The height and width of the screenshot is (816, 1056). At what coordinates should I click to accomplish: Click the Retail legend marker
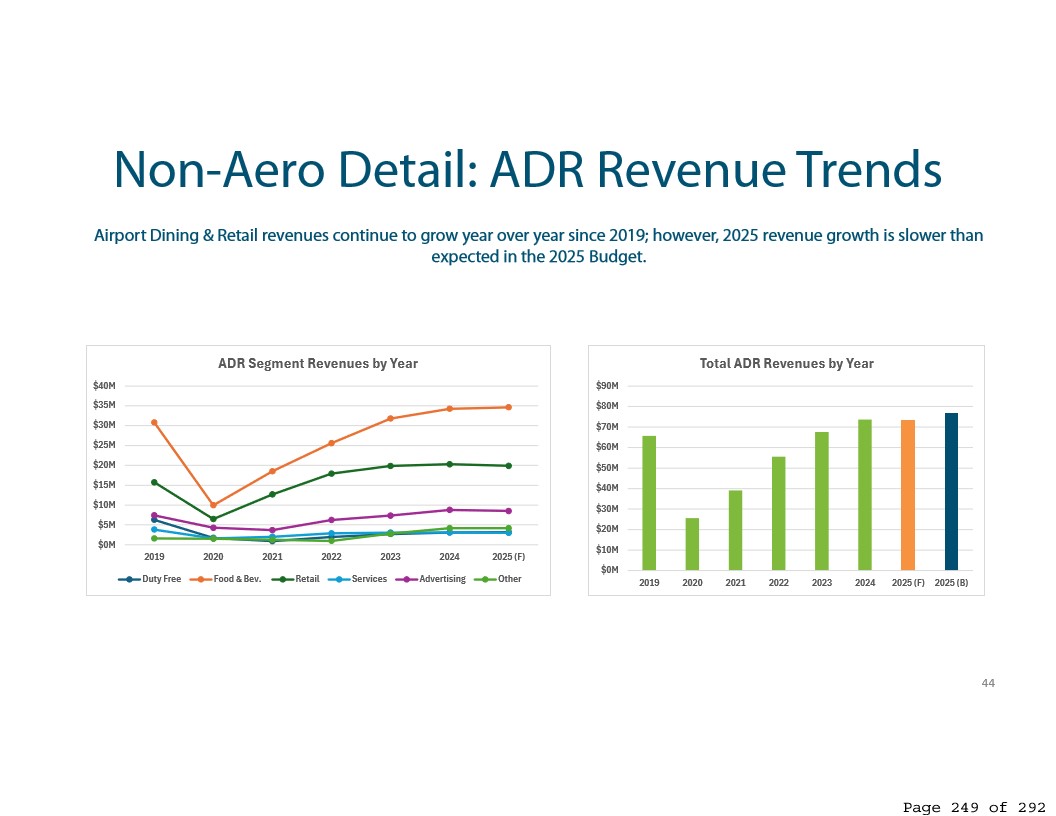[282, 579]
